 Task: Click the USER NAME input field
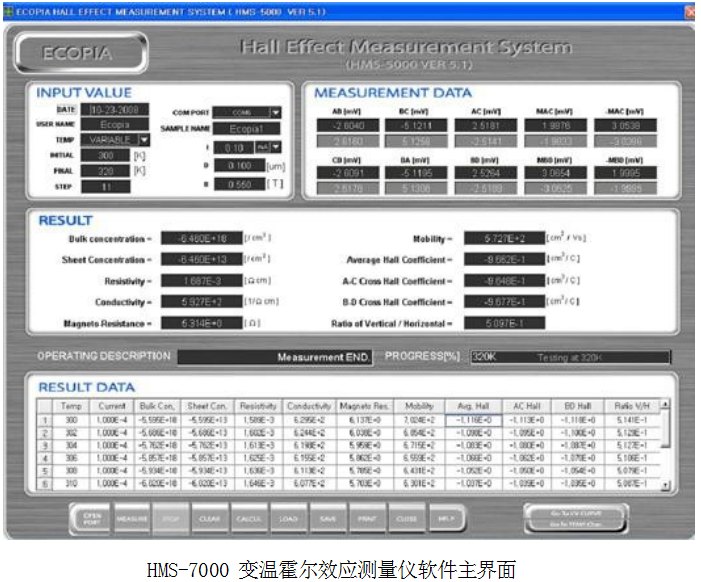point(114,125)
